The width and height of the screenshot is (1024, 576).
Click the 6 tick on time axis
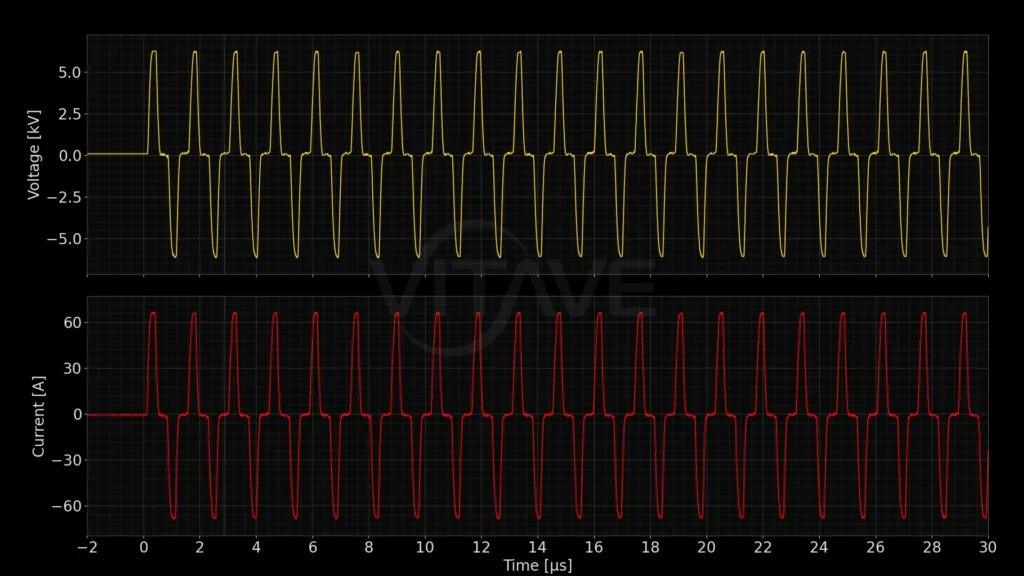313,547
